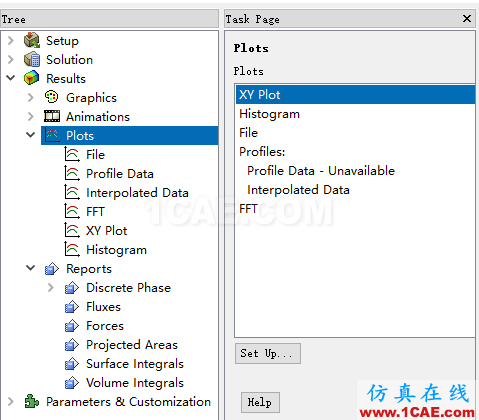Click the Fluxes report icon
This screenshot has width=479, height=420.
72,307
